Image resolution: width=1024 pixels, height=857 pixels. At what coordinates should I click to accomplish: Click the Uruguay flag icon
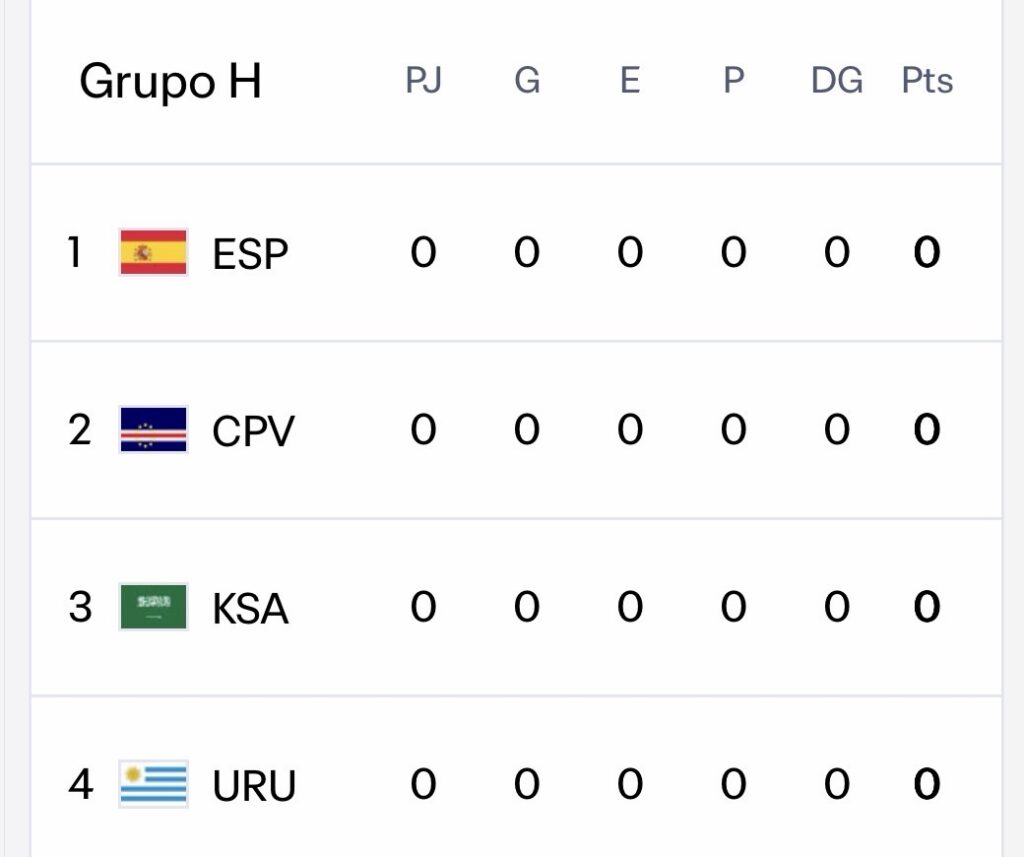pos(153,785)
